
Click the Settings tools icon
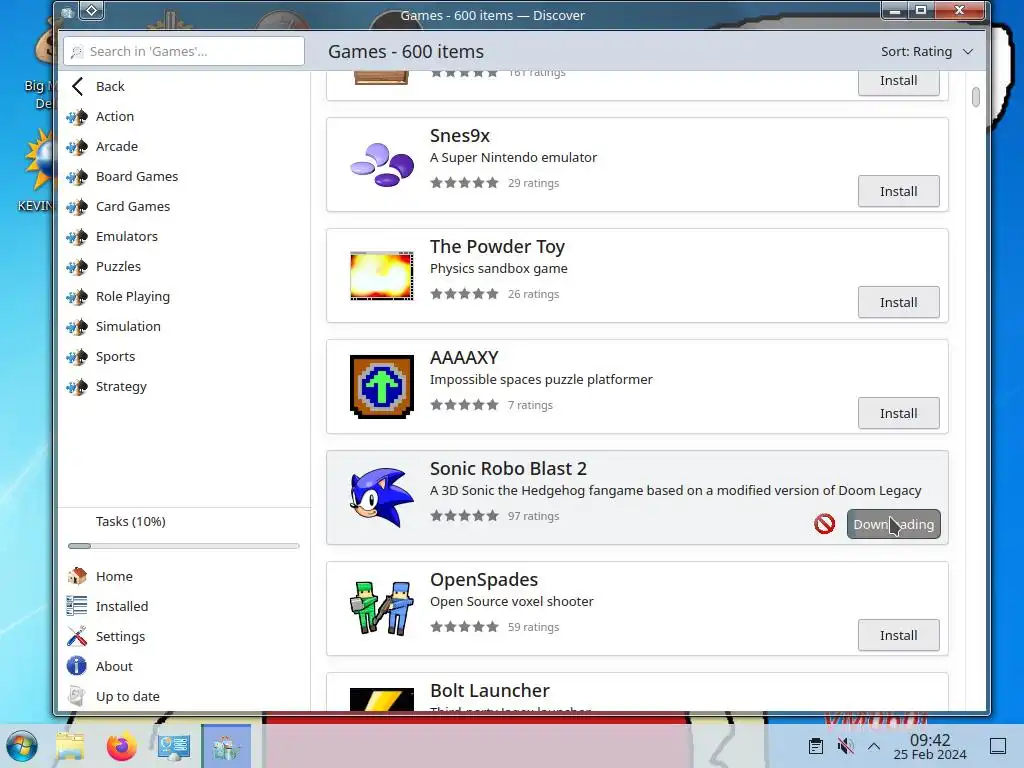tap(77, 636)
